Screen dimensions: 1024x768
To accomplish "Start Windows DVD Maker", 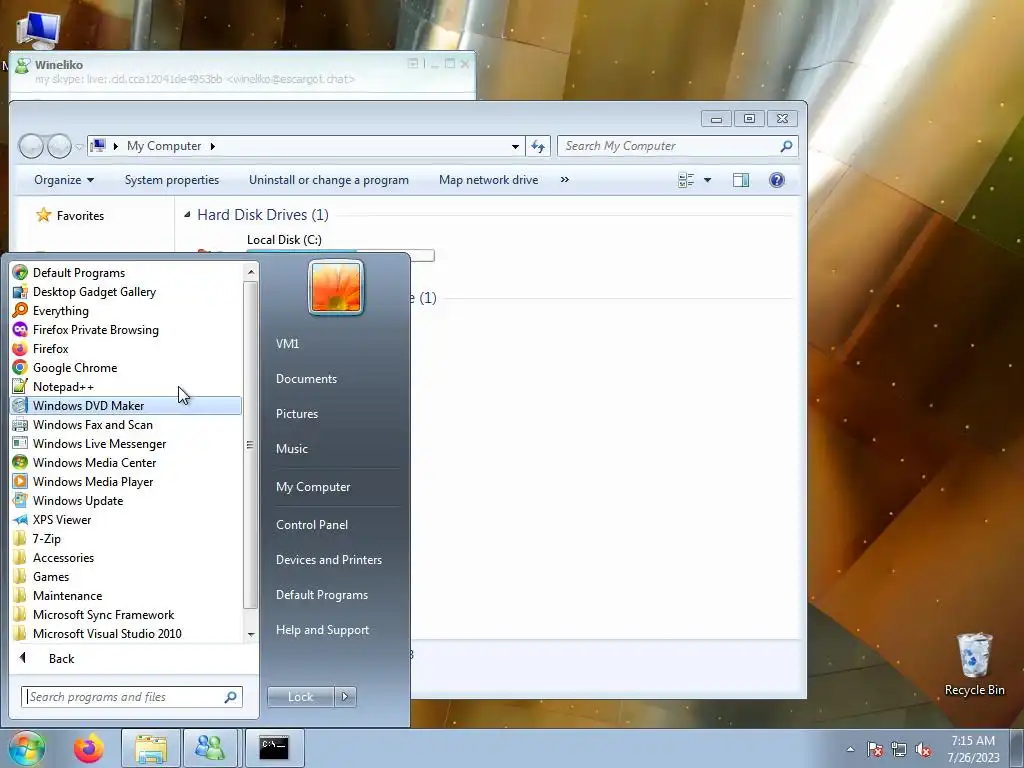I will pyautogui.click(x=126, y=406).
